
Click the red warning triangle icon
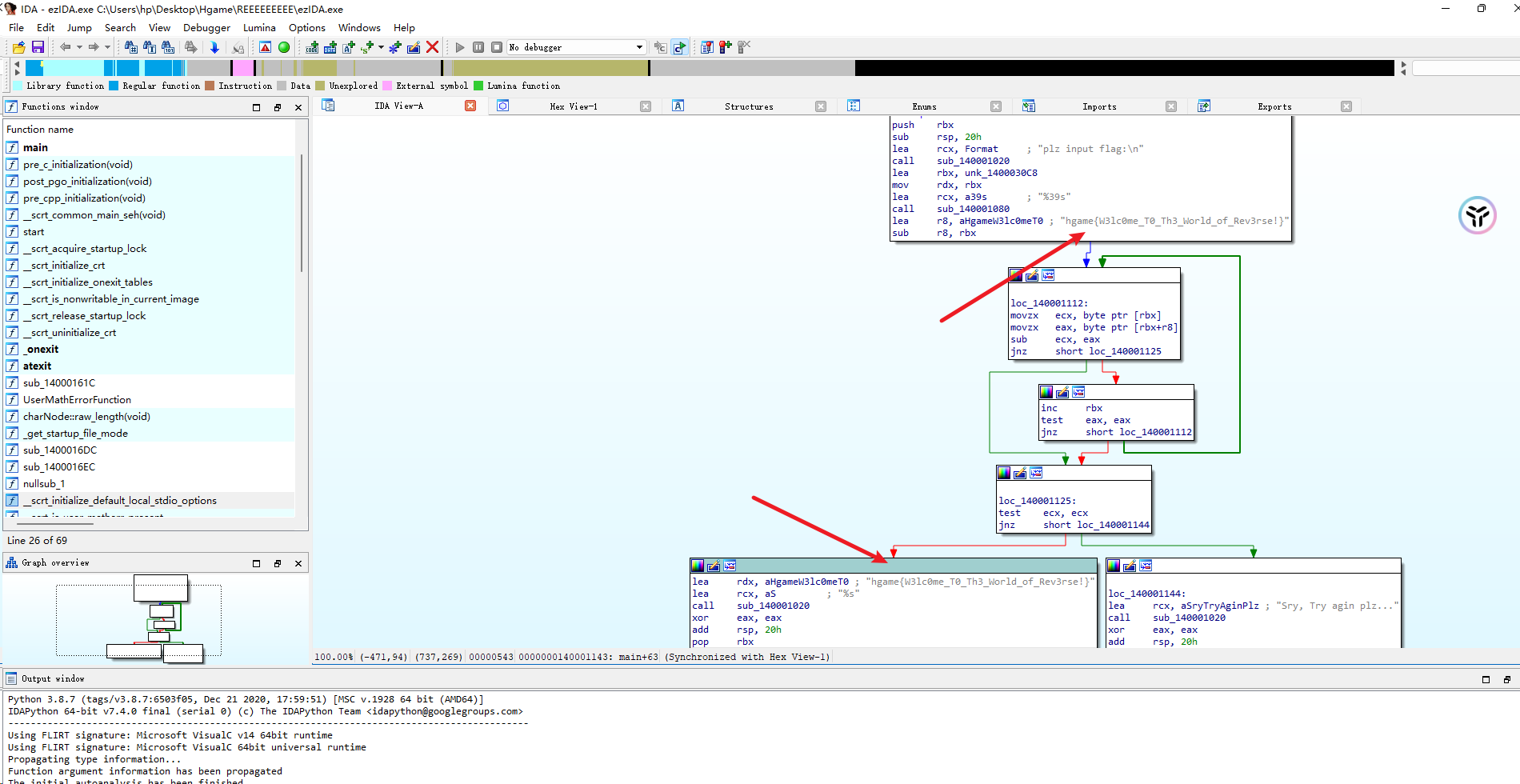point(266,47)
